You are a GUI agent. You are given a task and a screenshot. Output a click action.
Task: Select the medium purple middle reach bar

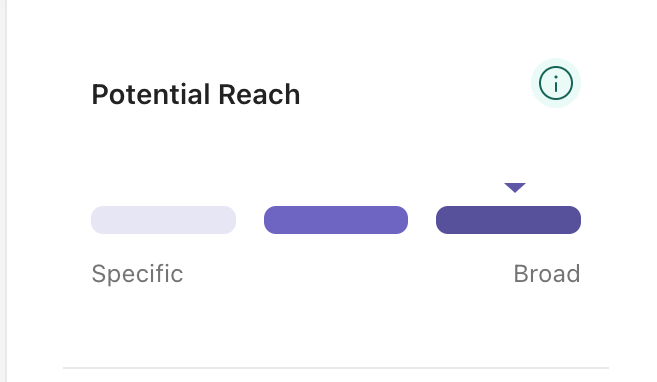(336, 220)
